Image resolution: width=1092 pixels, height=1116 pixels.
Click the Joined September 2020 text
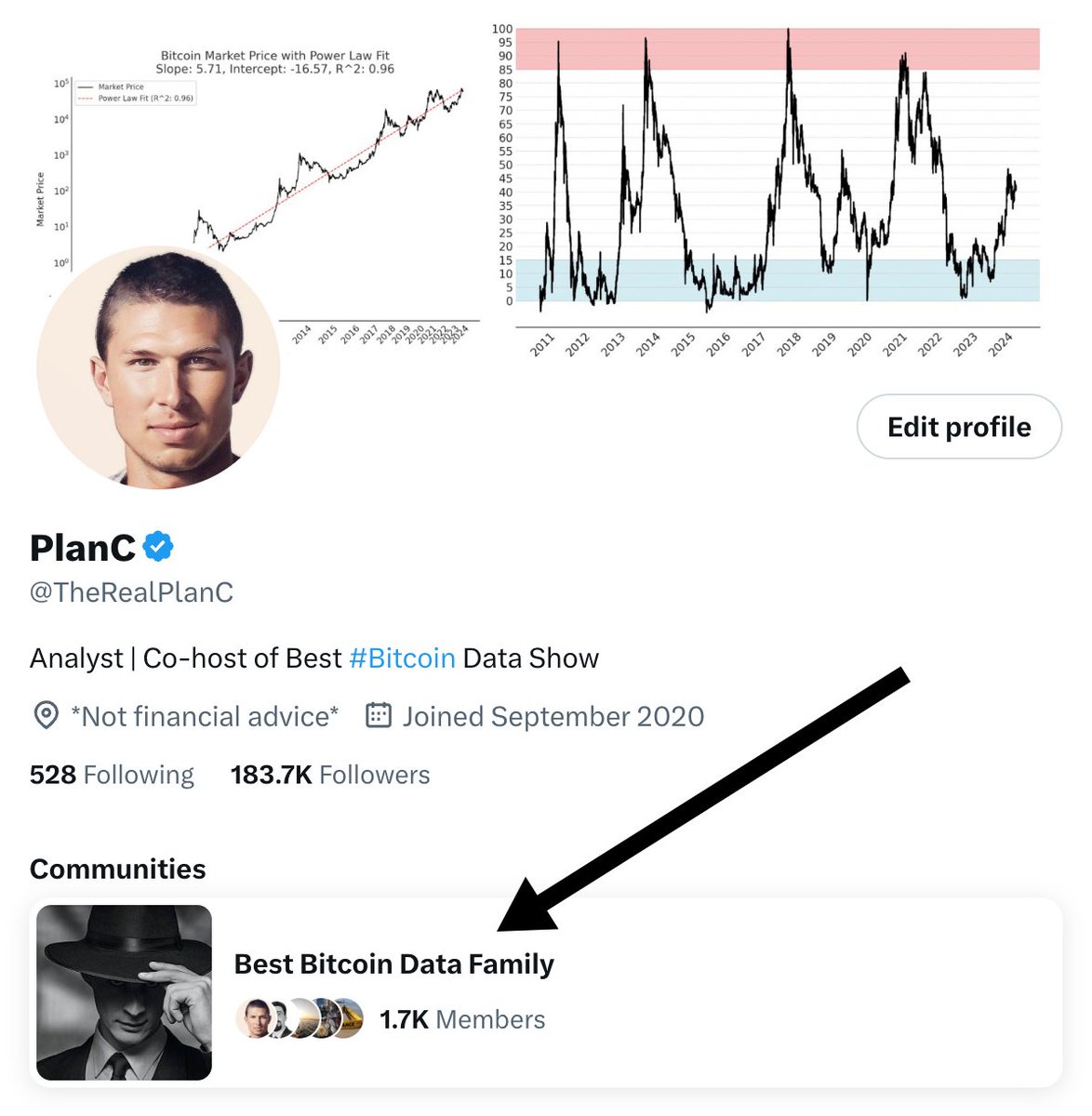(x=553, y=717)
